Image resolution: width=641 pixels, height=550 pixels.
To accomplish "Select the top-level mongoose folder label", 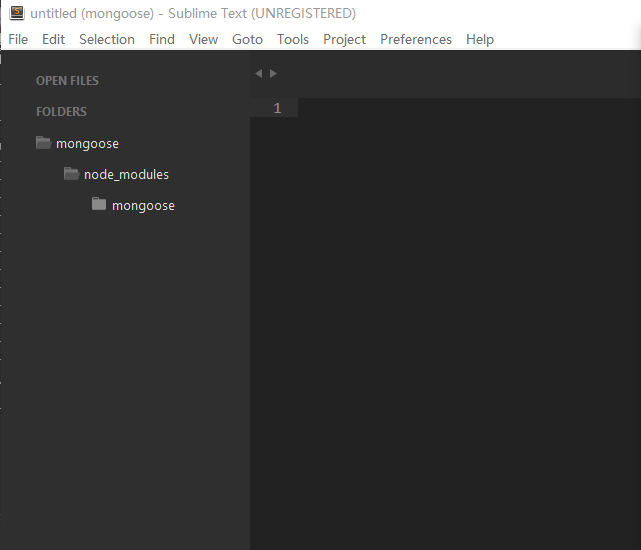I will click(x=87, y=144).
